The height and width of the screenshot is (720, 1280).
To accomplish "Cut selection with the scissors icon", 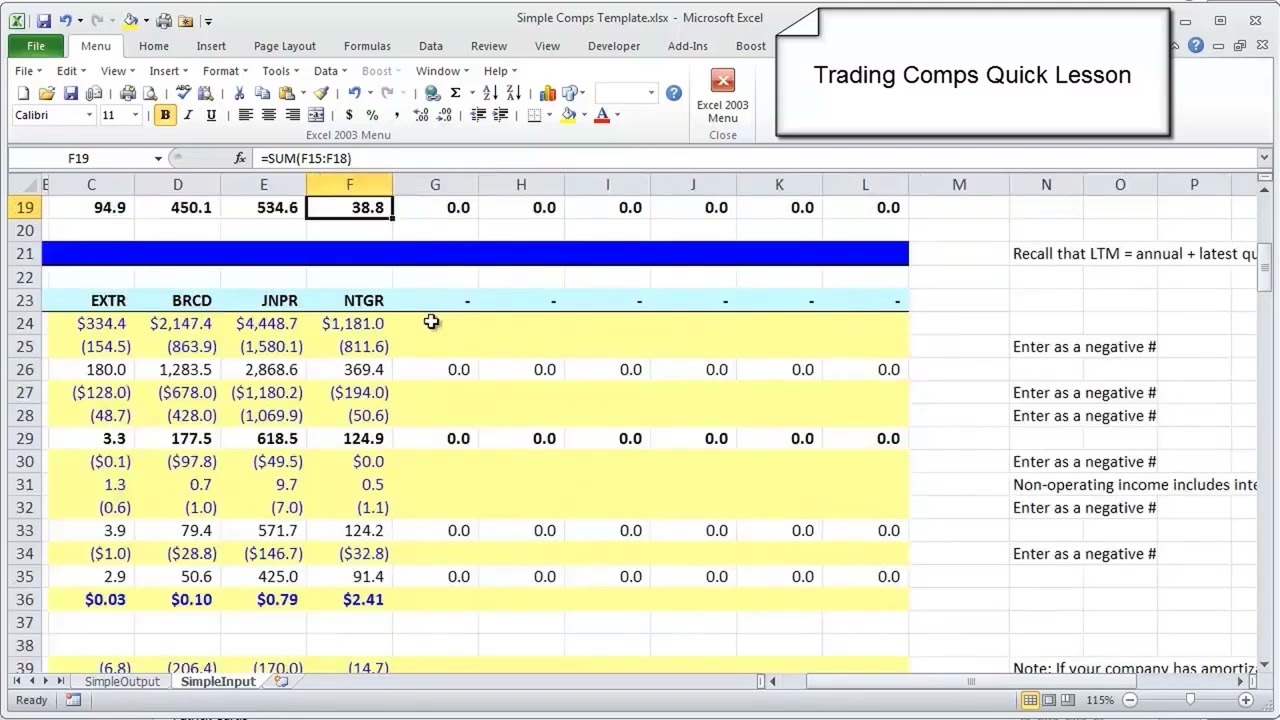I will pos(239,93).
